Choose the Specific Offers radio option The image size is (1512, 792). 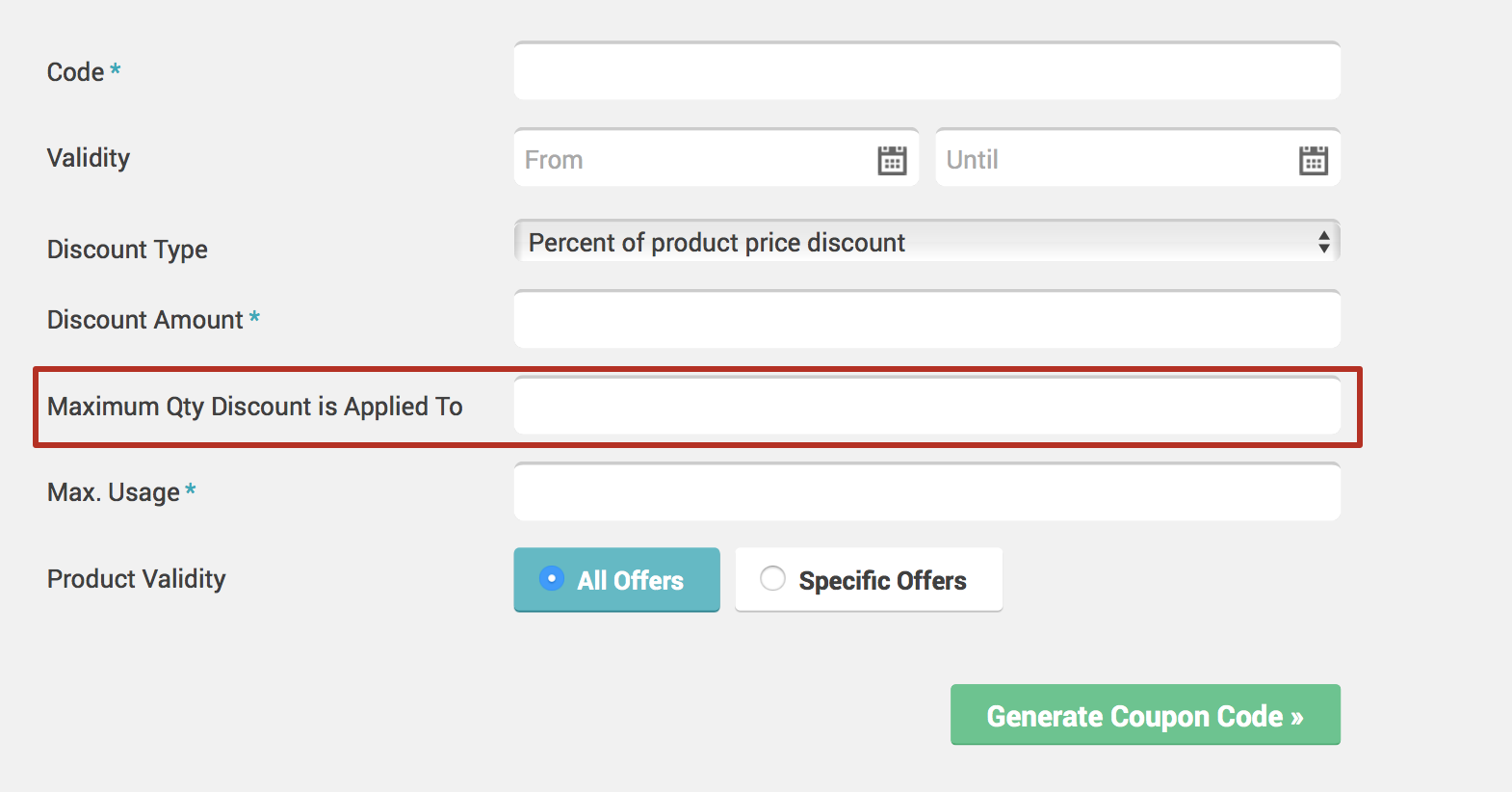point(869,580)
